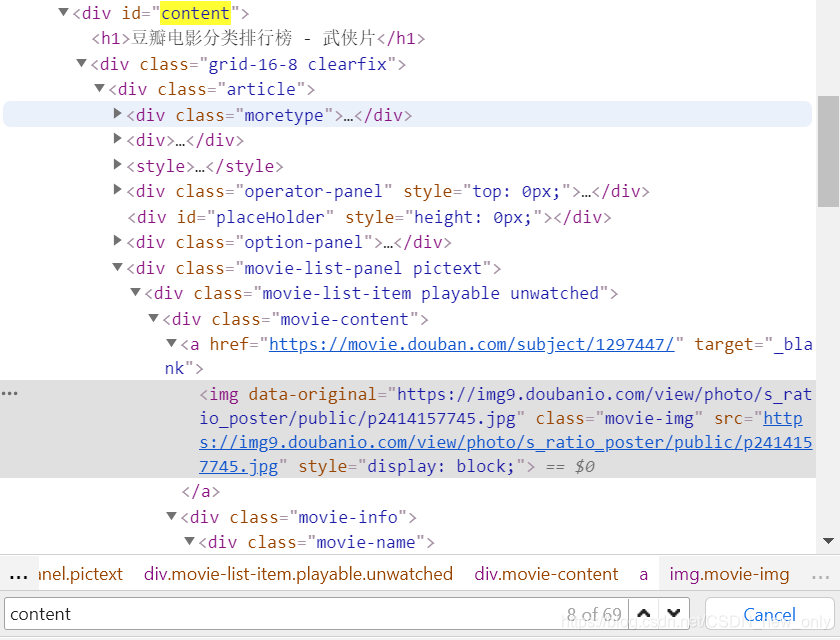Image resolution: width=840 pixels, height=640 pixels.
Task: Click the target="_bla attribute text
Action: pyautogui.click(x=753, y=344)
